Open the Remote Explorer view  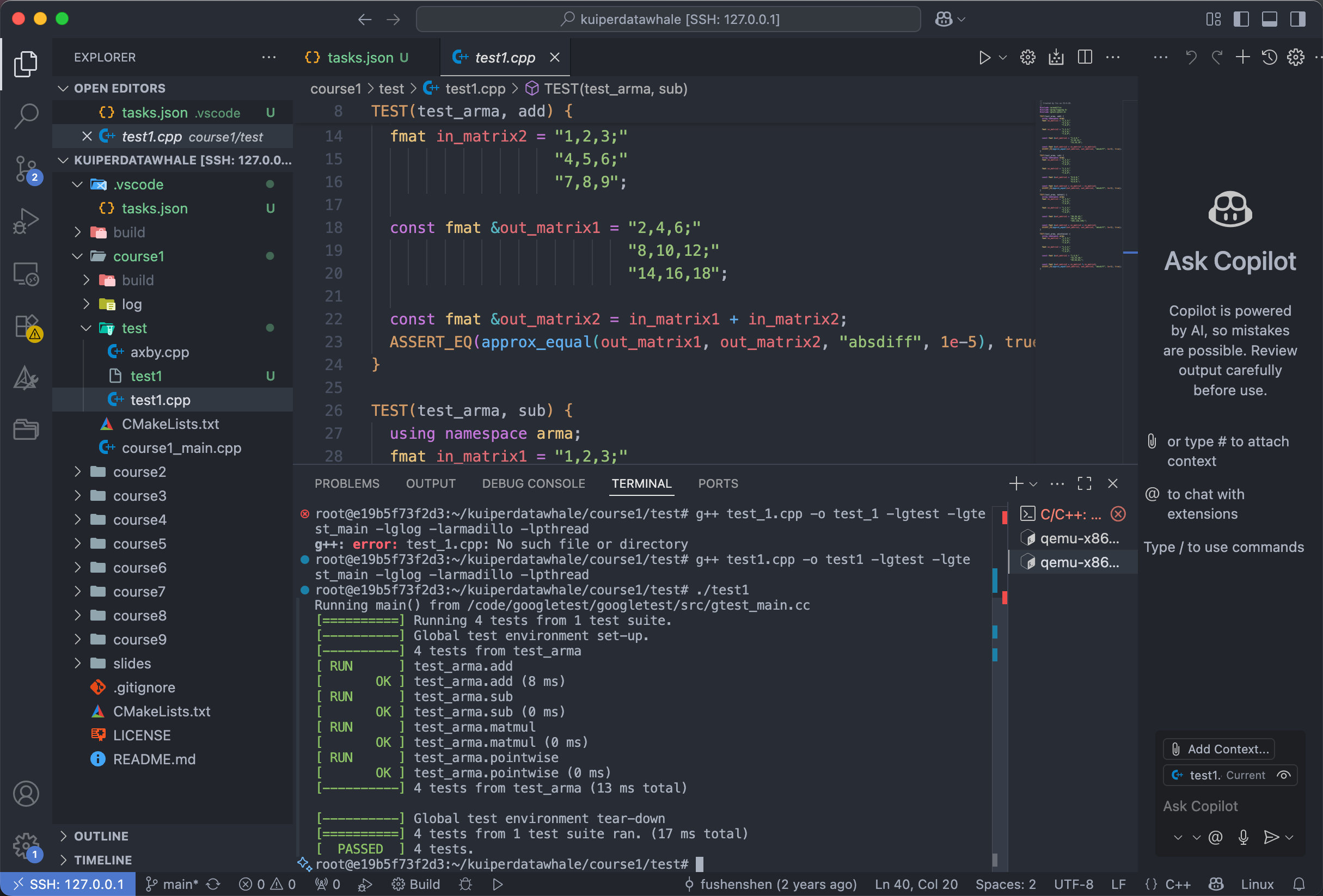26,274
